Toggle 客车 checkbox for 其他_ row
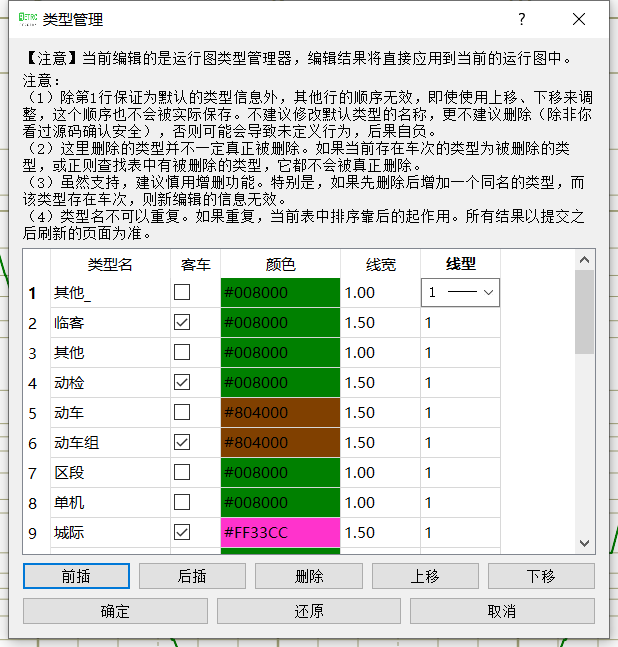The height and width of the screenshot is (647, 618). [182, 293]
